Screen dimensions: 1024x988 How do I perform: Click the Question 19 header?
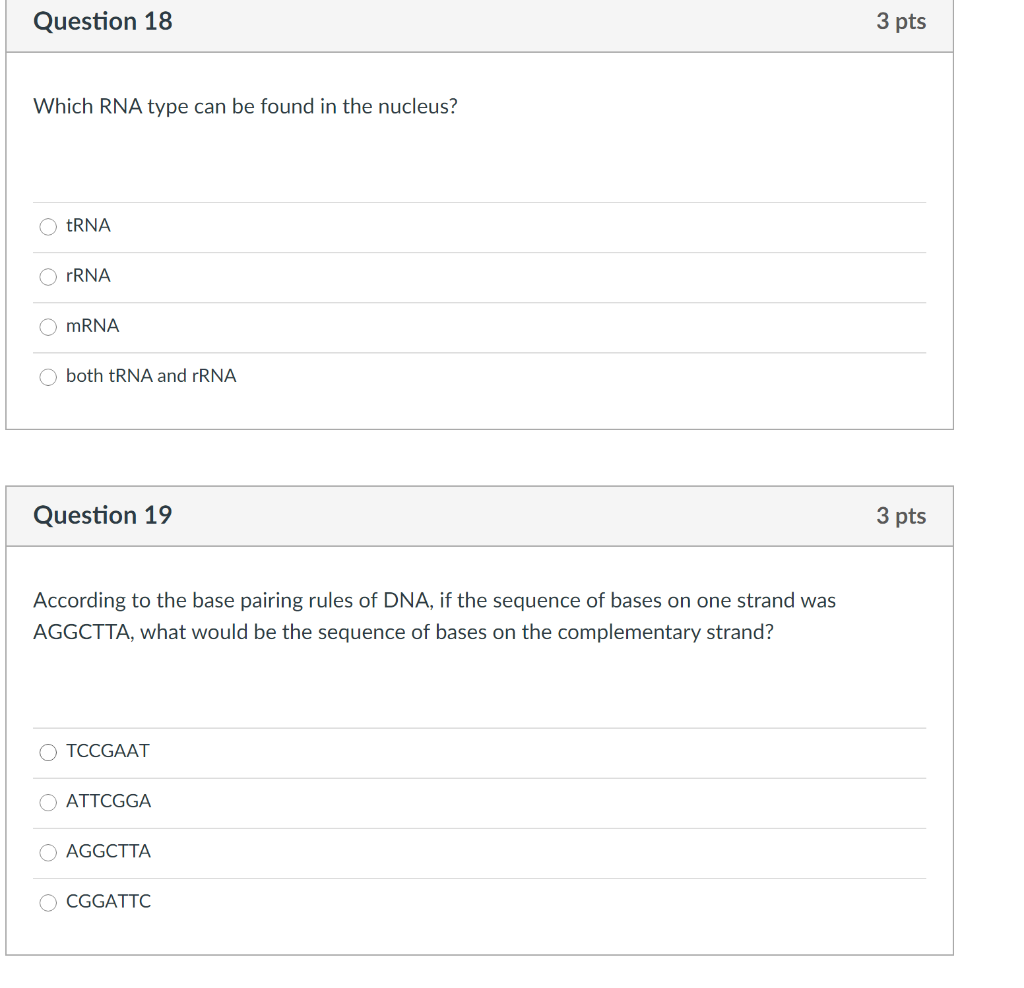pyautogui.click(x=102, y=516)
